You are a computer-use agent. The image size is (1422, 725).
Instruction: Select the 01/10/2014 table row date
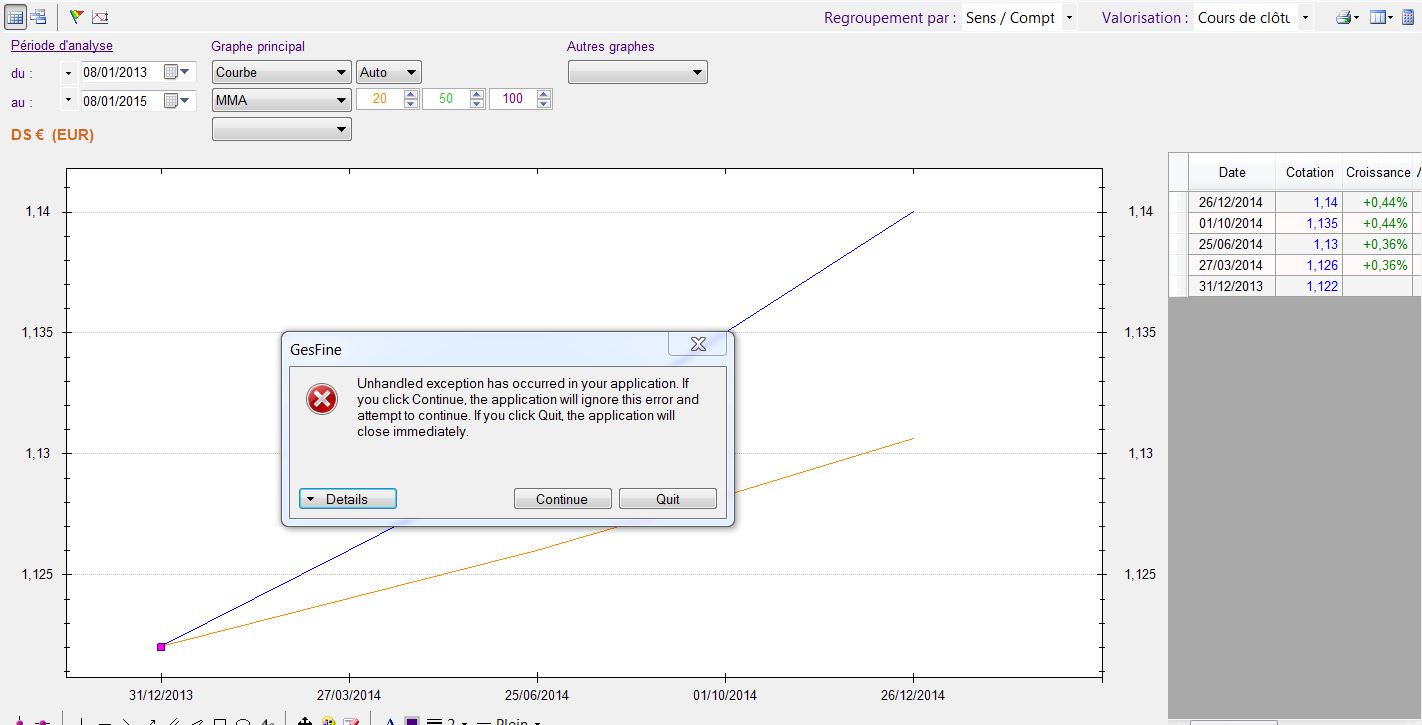tap(1232, 223)
